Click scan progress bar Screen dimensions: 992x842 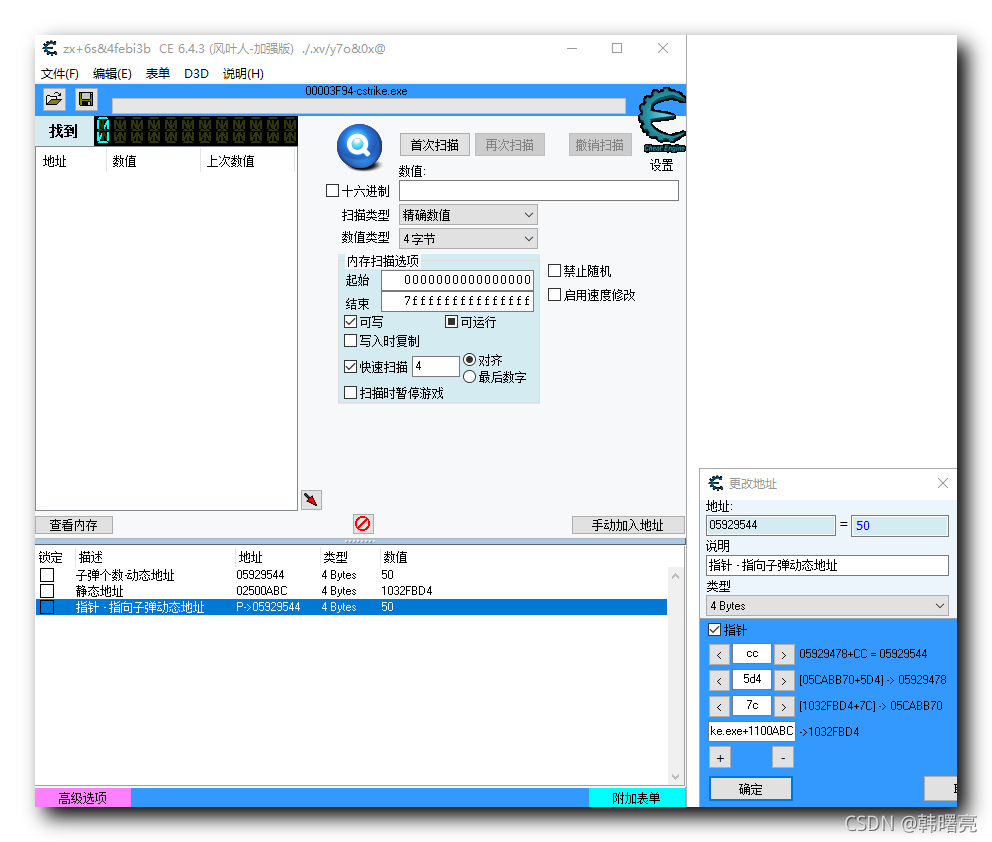click(369, 106)
